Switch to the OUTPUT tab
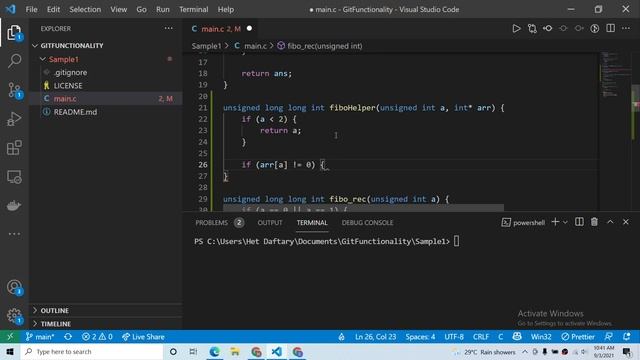640x360 pixels. 270,222
